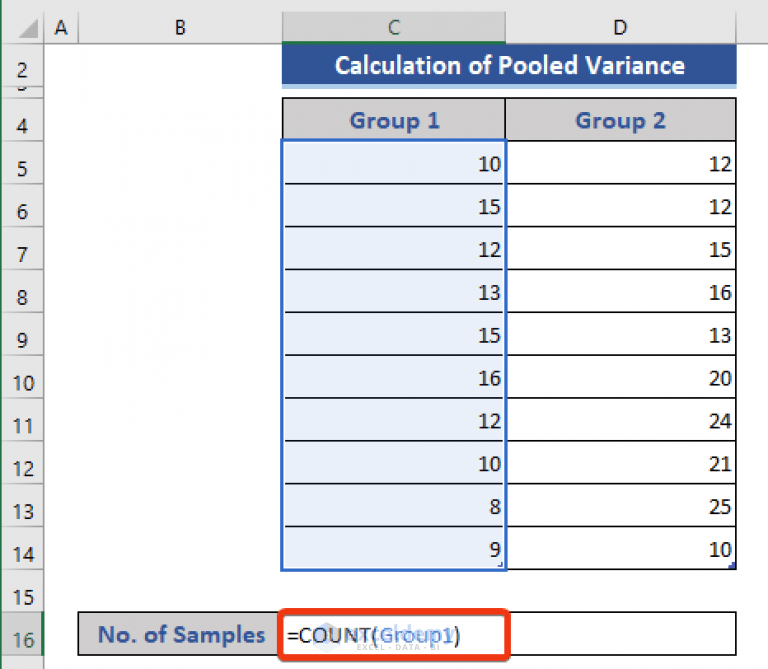Click the 'Group 2' header cell
768x669 pixels.
(621, 120)
